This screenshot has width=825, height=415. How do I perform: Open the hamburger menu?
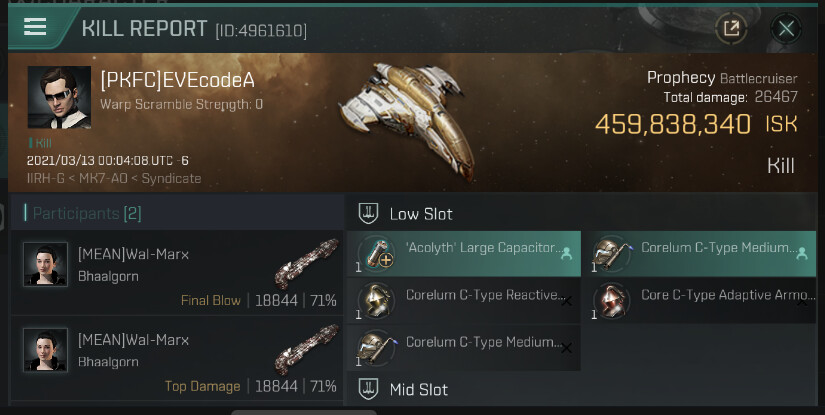(x=35, y=27)
